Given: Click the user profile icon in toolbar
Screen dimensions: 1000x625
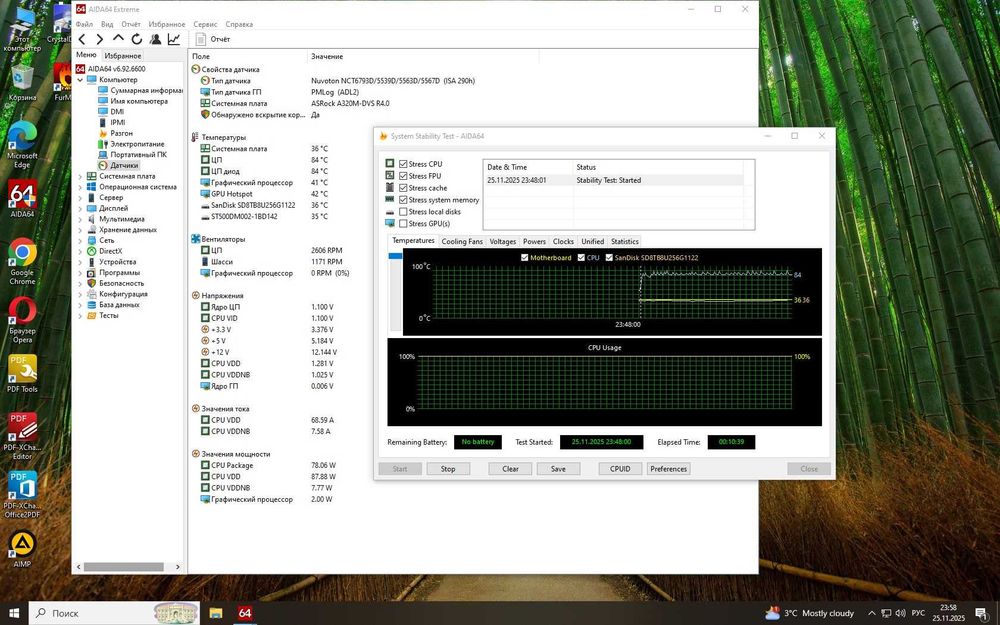Looking at the screenshot, I should [x=155, y=40].
